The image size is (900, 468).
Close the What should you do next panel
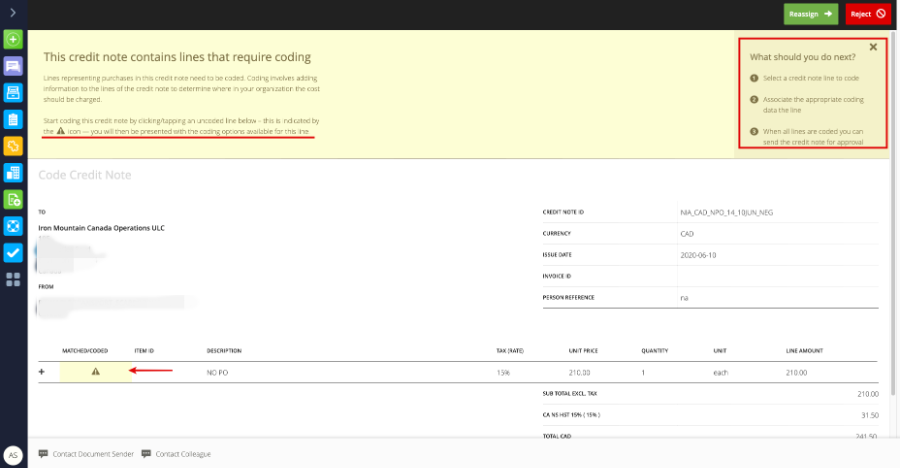point(873,47)
